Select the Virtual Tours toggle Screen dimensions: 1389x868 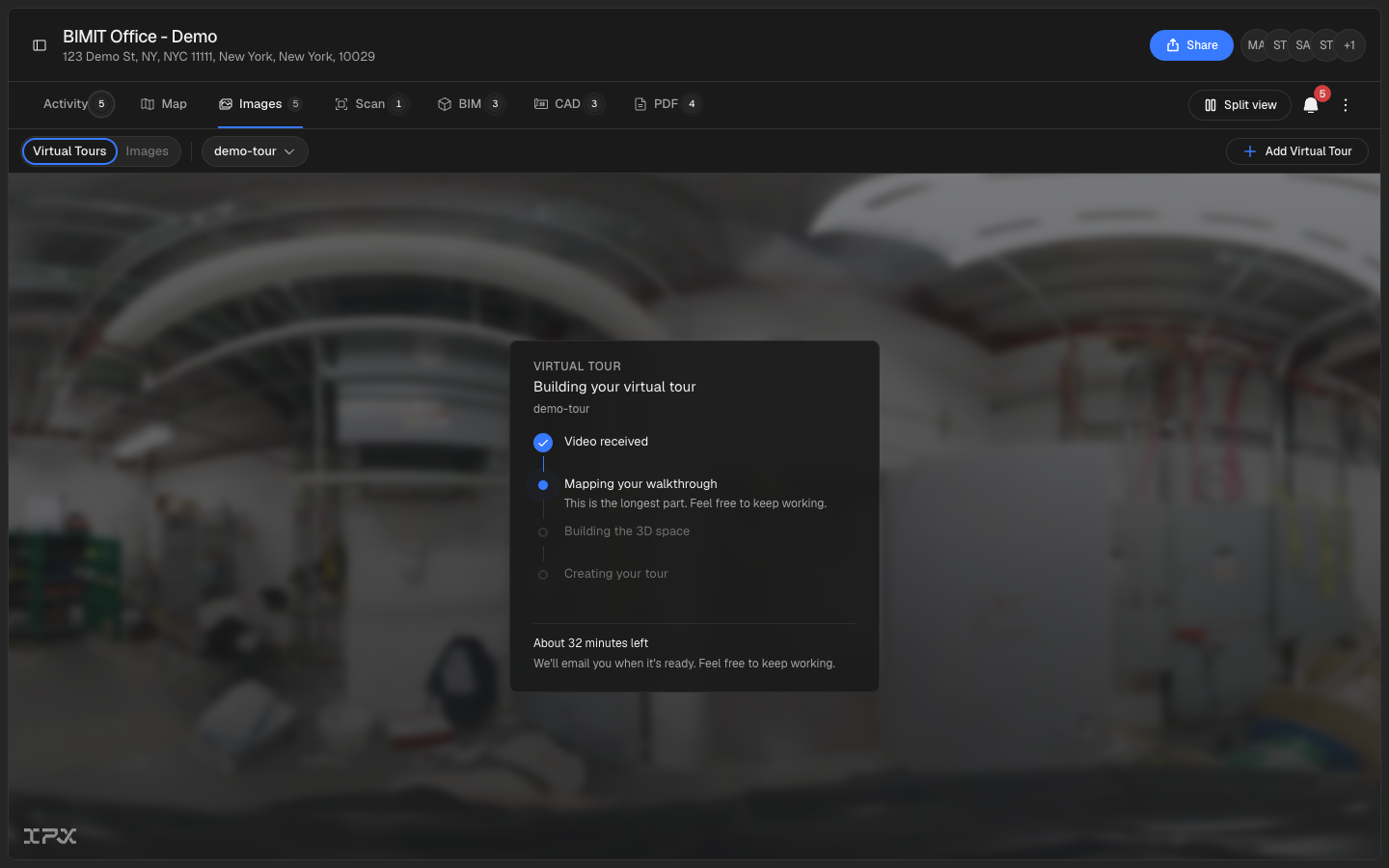pyautogui.click(x=69, y=151)
